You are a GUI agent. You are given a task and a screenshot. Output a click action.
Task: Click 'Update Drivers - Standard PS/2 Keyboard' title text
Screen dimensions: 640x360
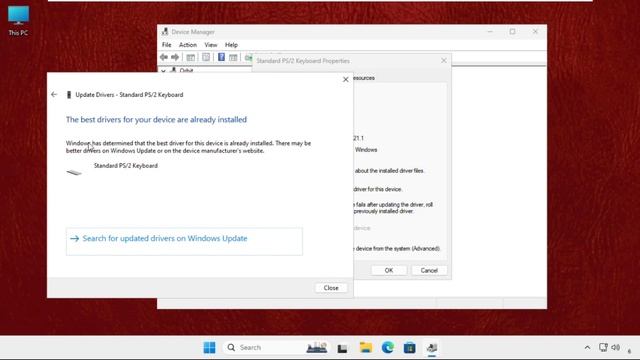(129, 95)
